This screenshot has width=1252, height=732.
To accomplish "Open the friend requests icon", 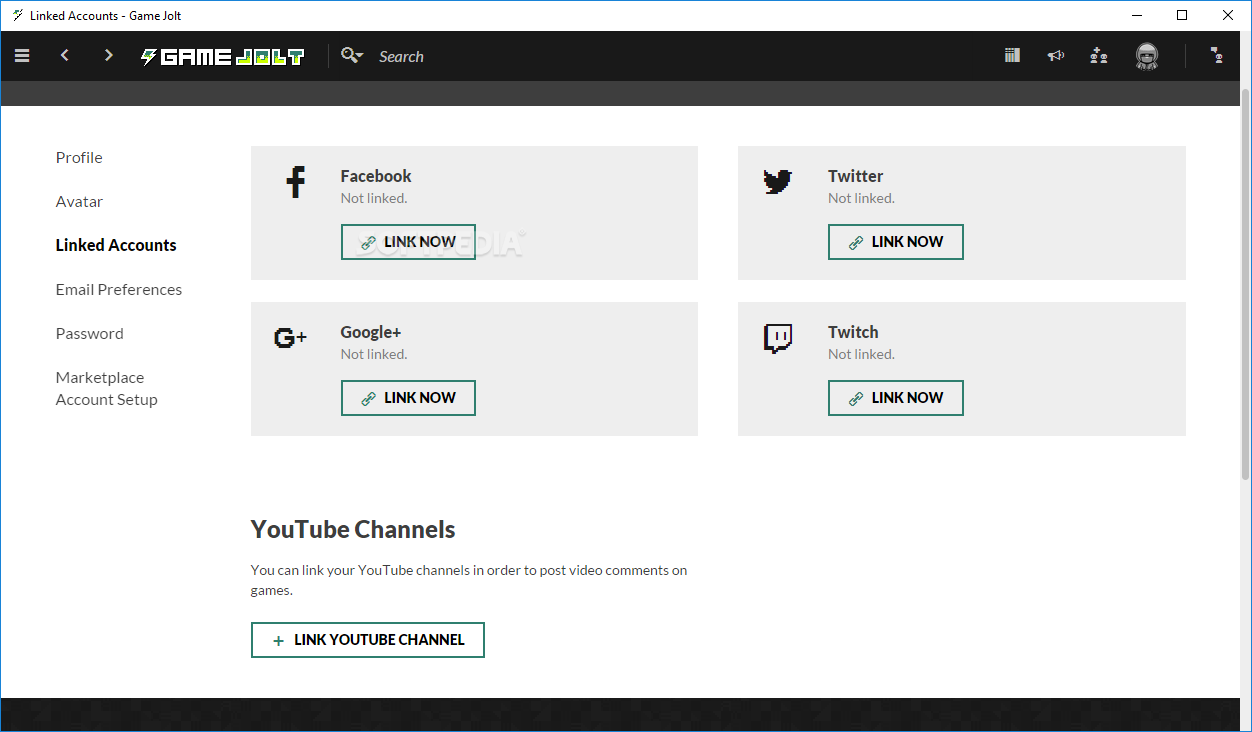I will (1099, 56).
